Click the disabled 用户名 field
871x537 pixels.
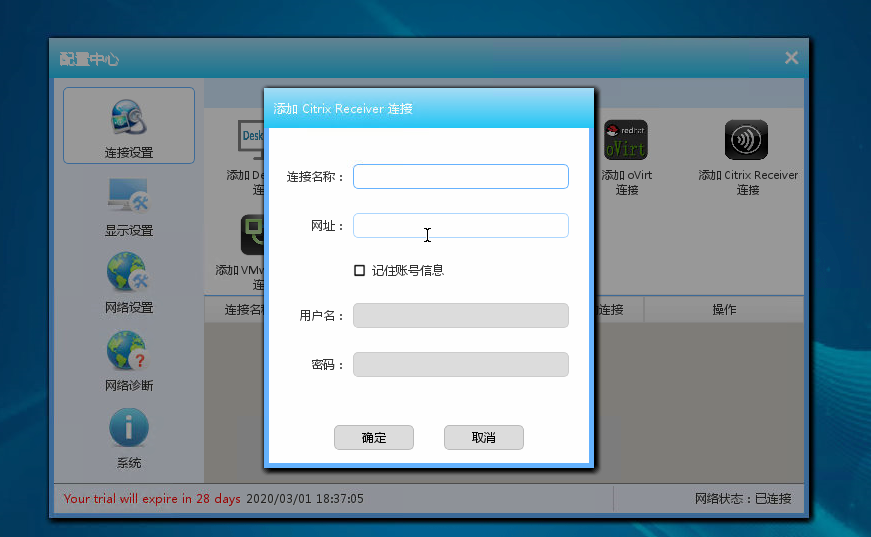tap(460, 316)
